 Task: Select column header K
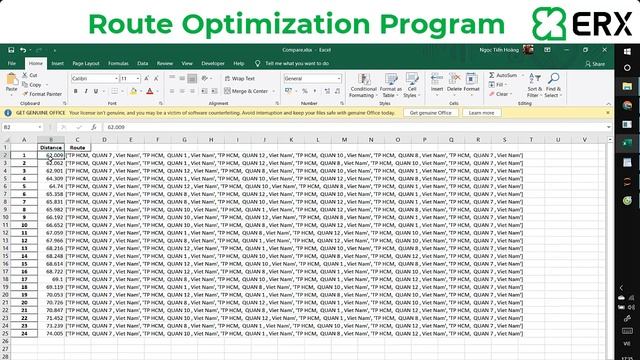(291, 140)
